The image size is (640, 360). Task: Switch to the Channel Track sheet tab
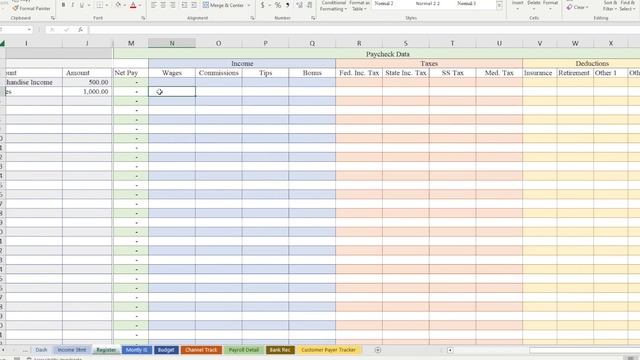pyautogui.click(x=201, y=350)
